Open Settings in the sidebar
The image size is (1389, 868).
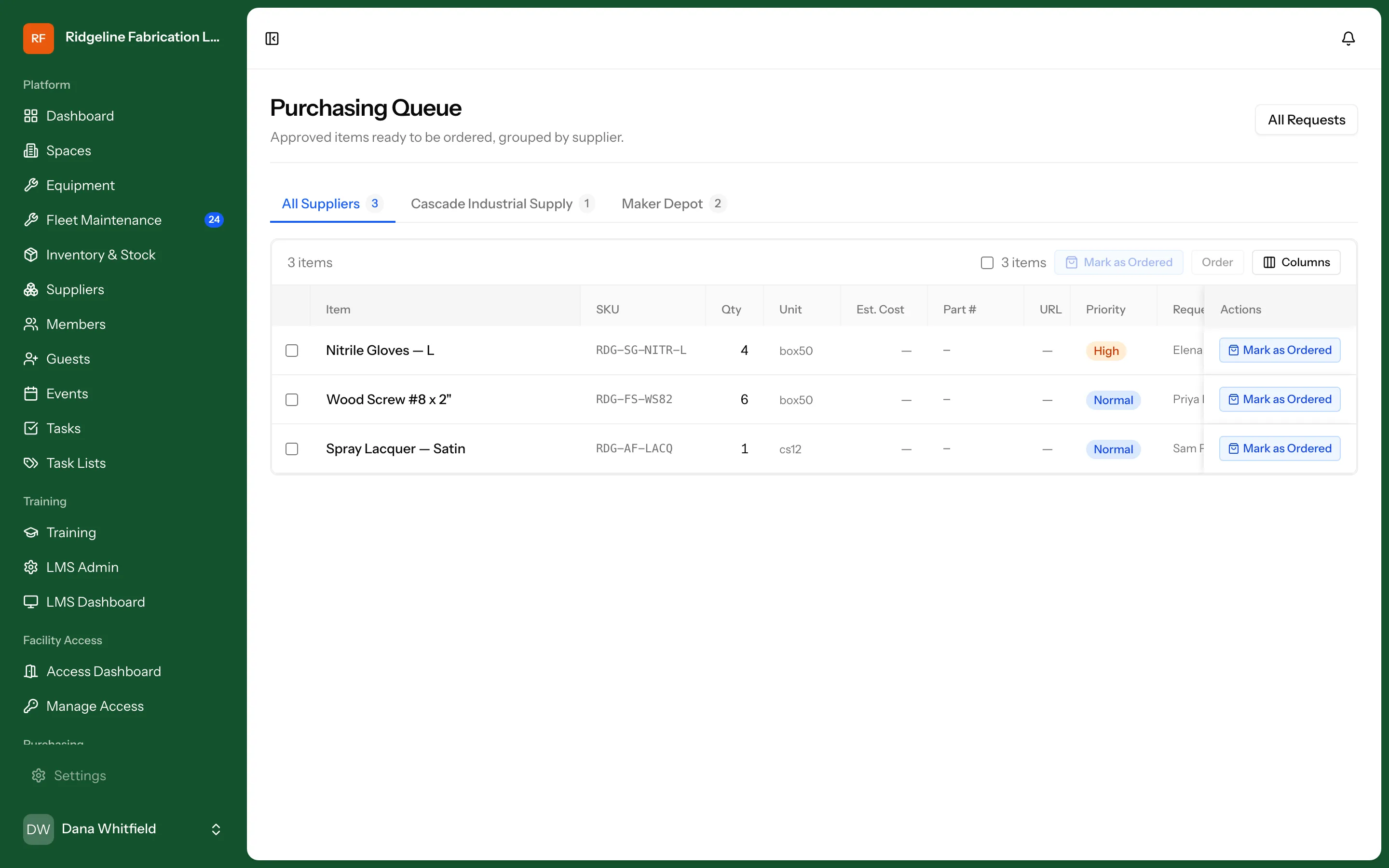[x=123, y=775]
